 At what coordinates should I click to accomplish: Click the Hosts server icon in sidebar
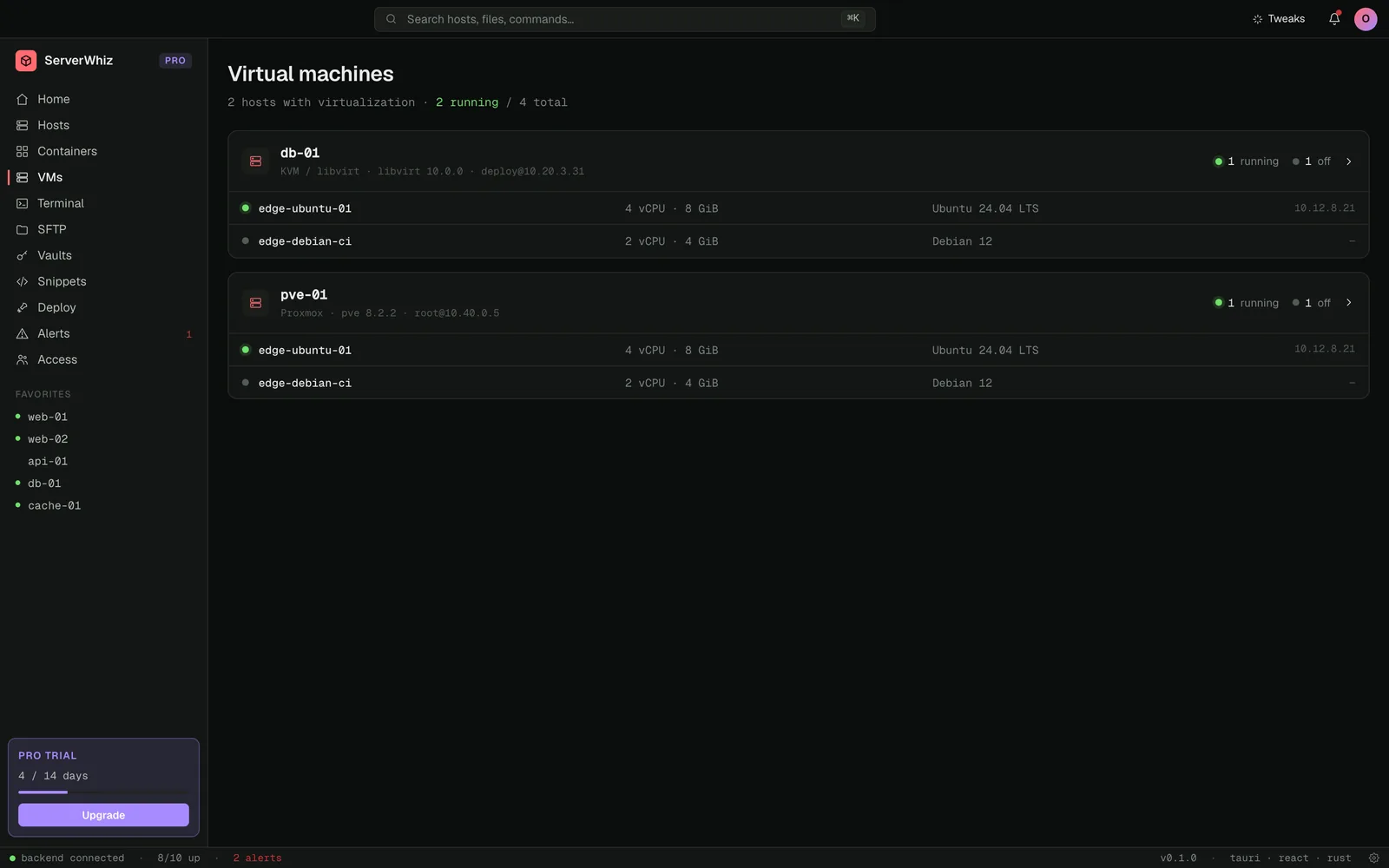(23, 125)
